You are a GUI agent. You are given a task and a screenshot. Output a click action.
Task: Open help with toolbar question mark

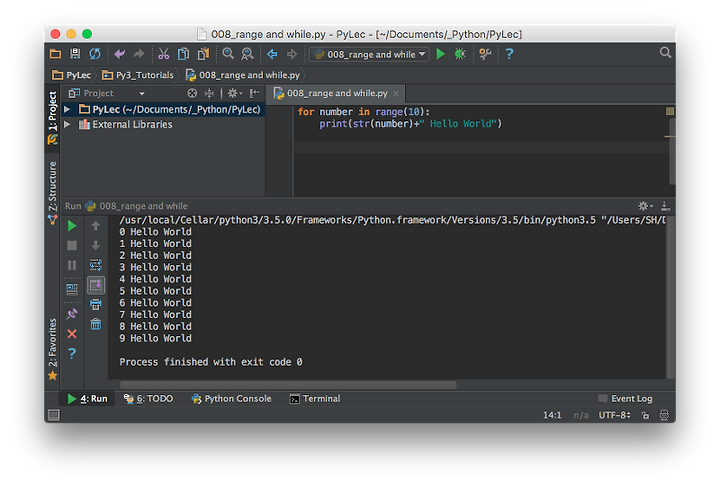point(509,54)
